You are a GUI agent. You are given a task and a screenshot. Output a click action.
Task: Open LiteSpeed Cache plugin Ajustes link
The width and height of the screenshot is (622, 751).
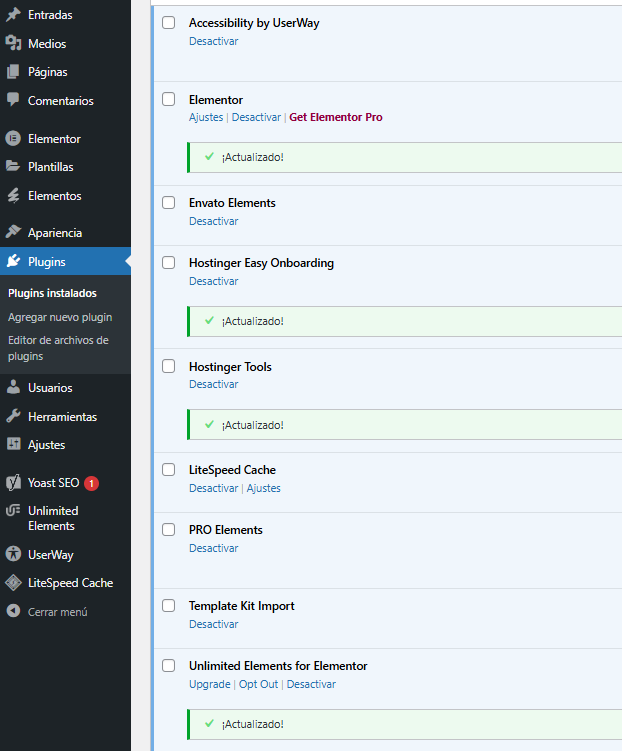(263, 488)
